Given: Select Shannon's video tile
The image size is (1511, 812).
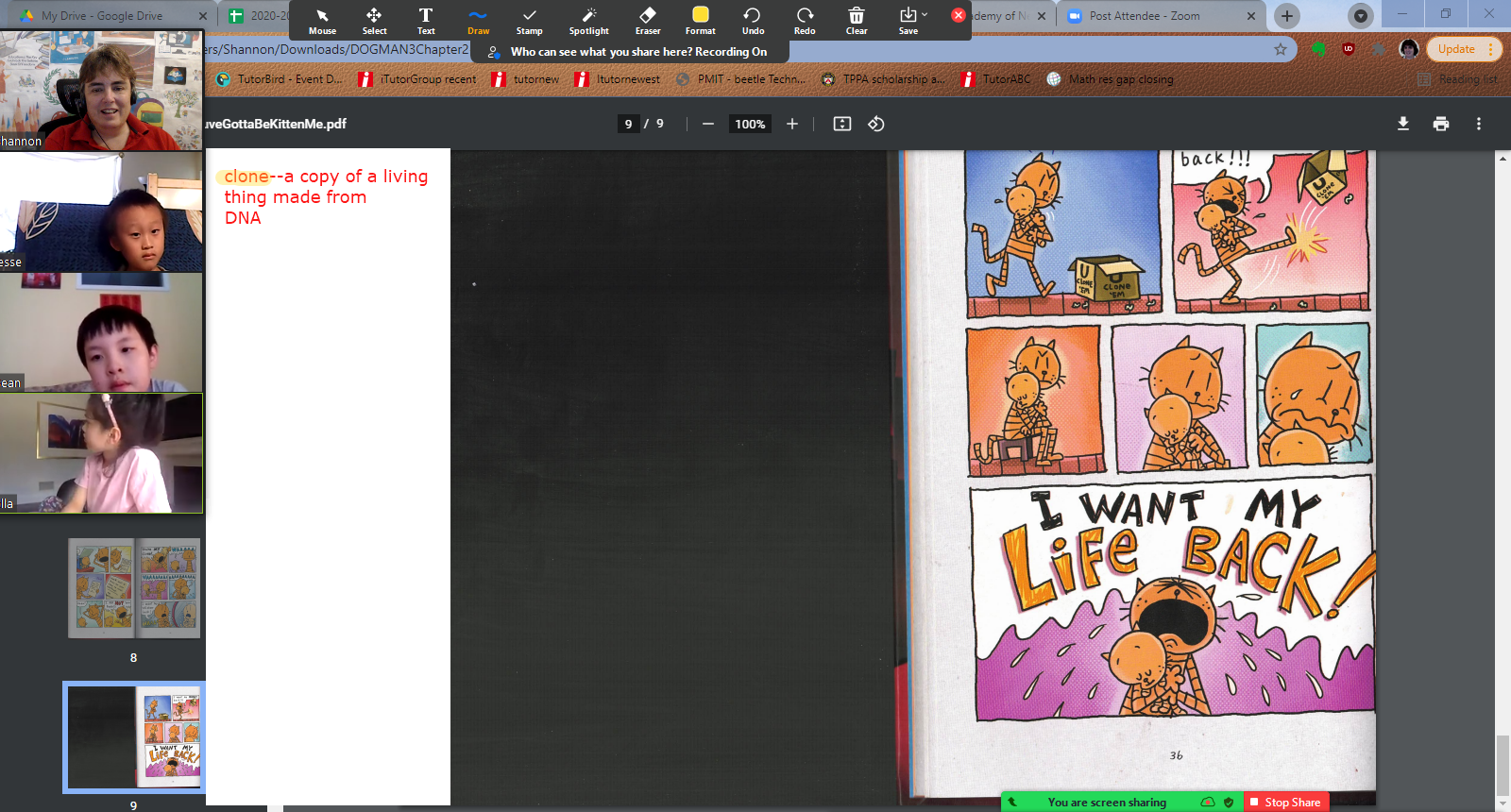Looking at the screenshot, I should tap(101, 91).
